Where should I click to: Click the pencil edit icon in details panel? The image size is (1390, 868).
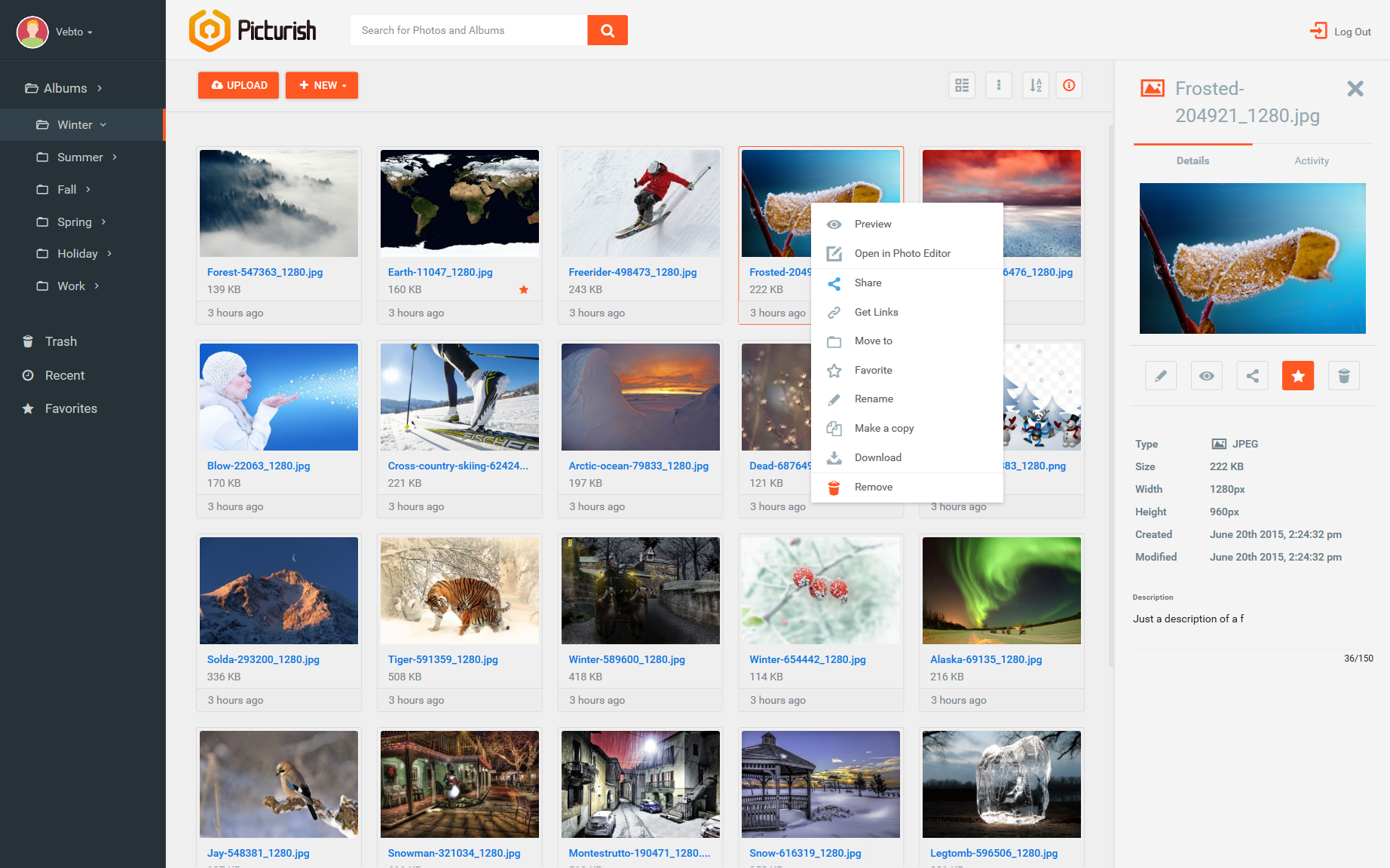point(1161,376)
